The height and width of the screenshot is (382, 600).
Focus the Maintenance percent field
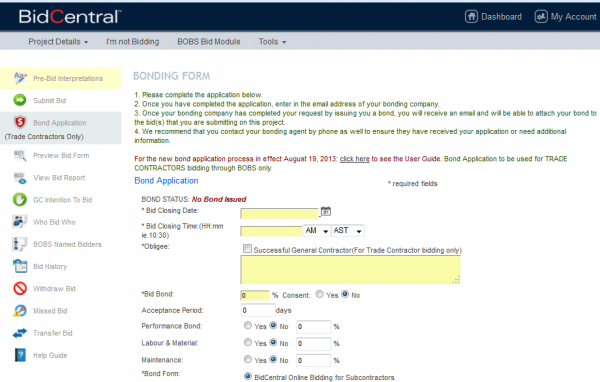click(x=313, y=360)
